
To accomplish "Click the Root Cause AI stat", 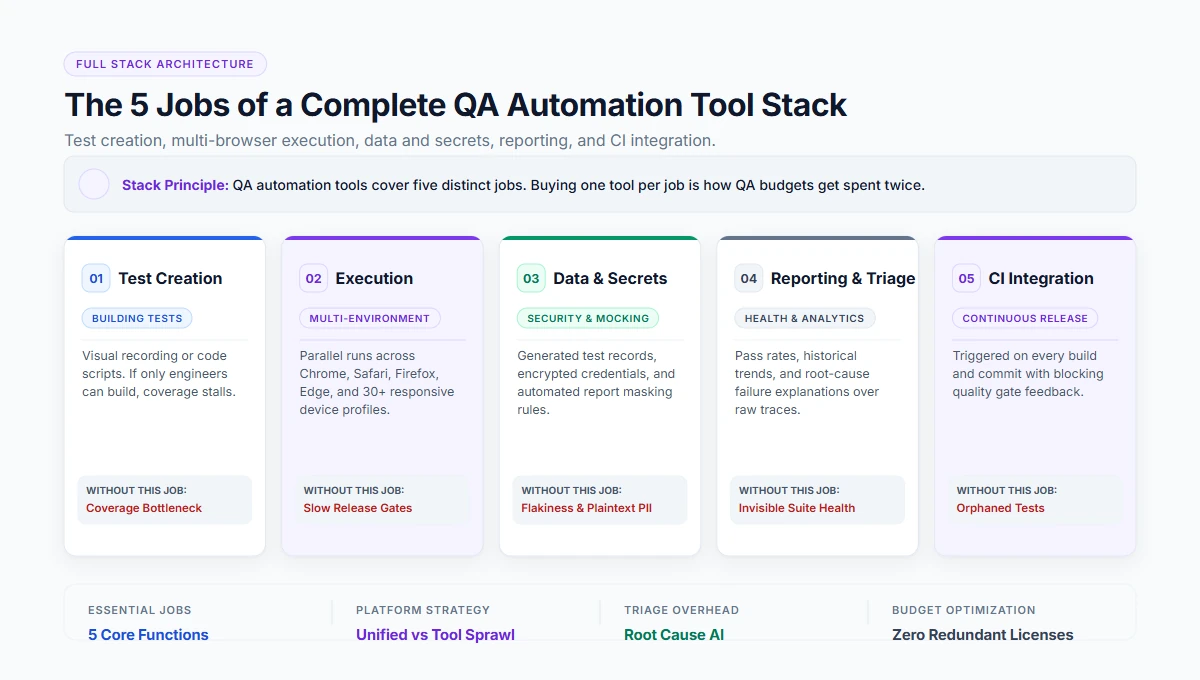I will pos(674,635).
